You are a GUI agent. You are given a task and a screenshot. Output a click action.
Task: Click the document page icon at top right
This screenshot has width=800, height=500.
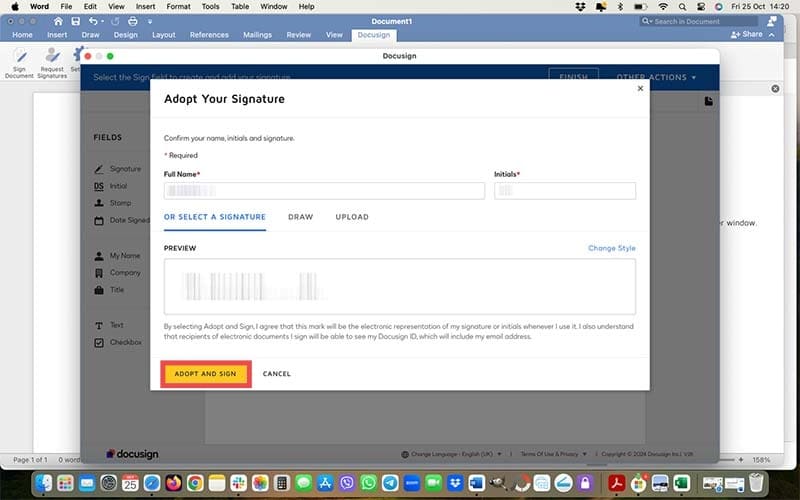pos(709,101)
